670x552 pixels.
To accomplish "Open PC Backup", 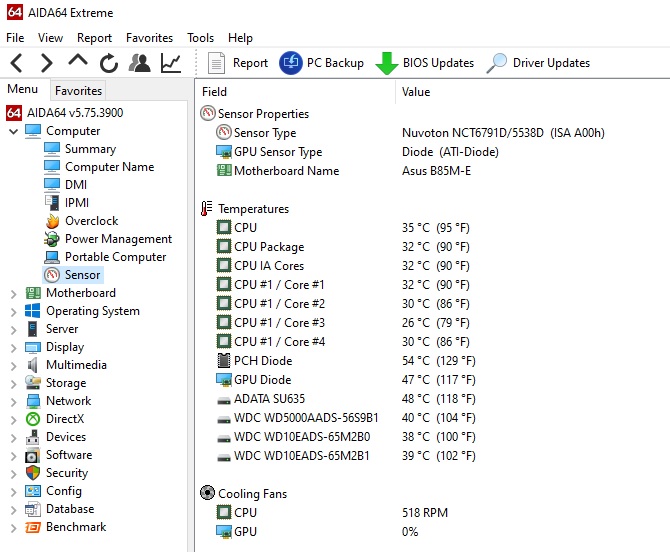I will [321, 63].
